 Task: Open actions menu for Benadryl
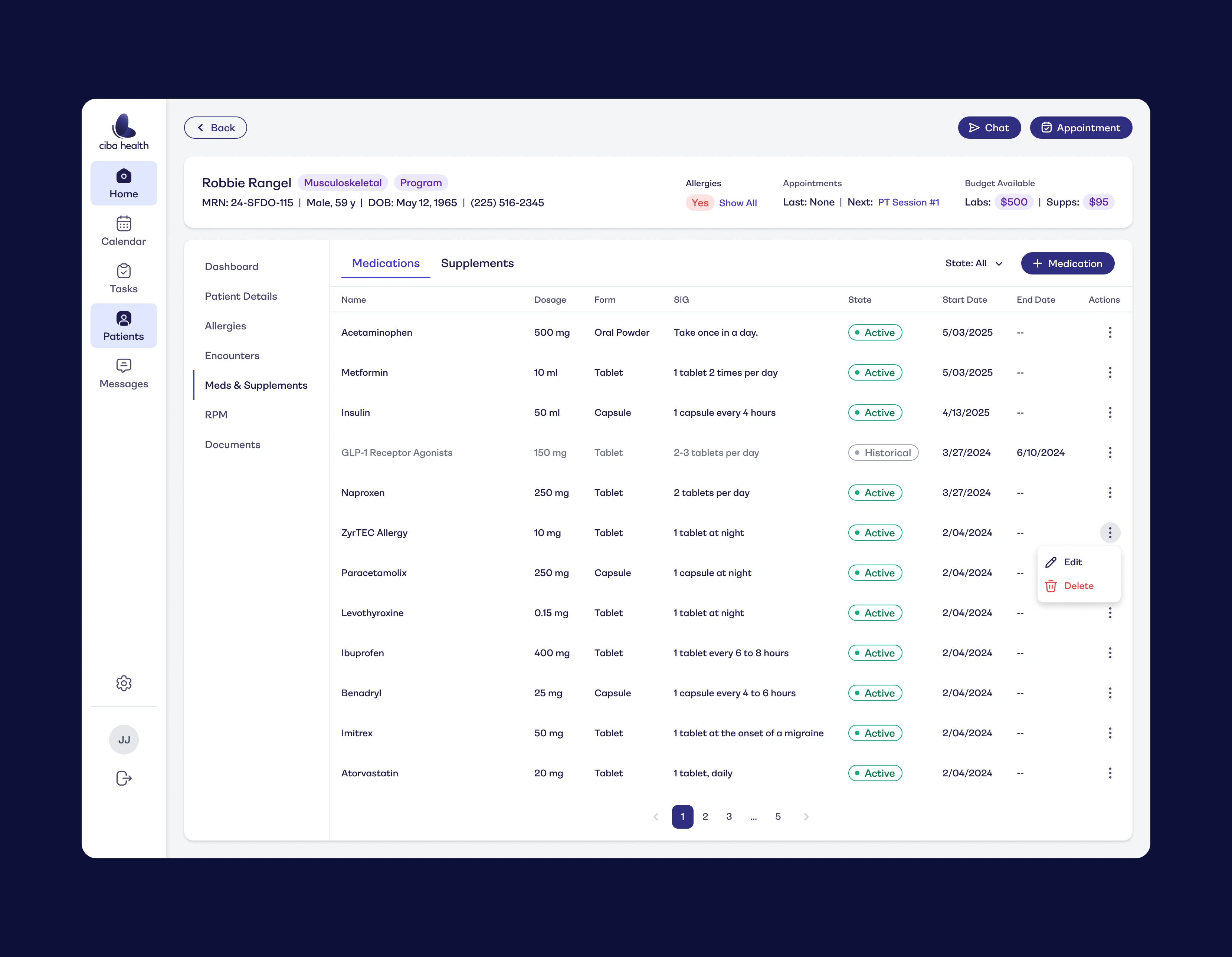[1110, 693]
